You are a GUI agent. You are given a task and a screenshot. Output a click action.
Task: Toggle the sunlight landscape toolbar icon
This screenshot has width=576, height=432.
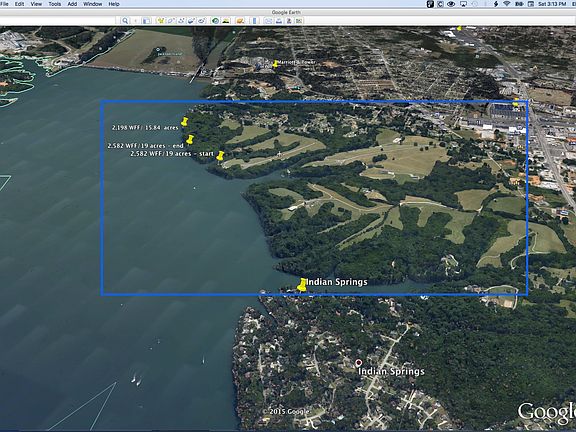click(x=226, y=21)
